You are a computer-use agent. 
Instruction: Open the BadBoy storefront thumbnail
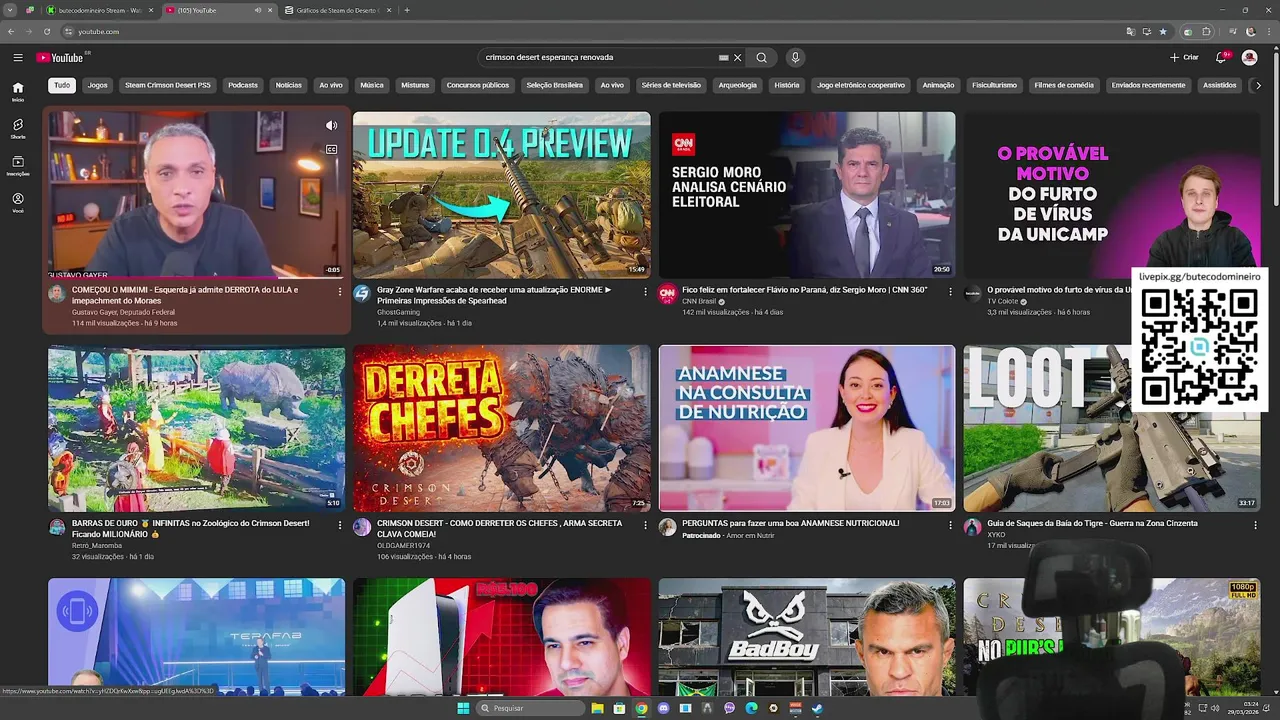click(x=807, y=637)
